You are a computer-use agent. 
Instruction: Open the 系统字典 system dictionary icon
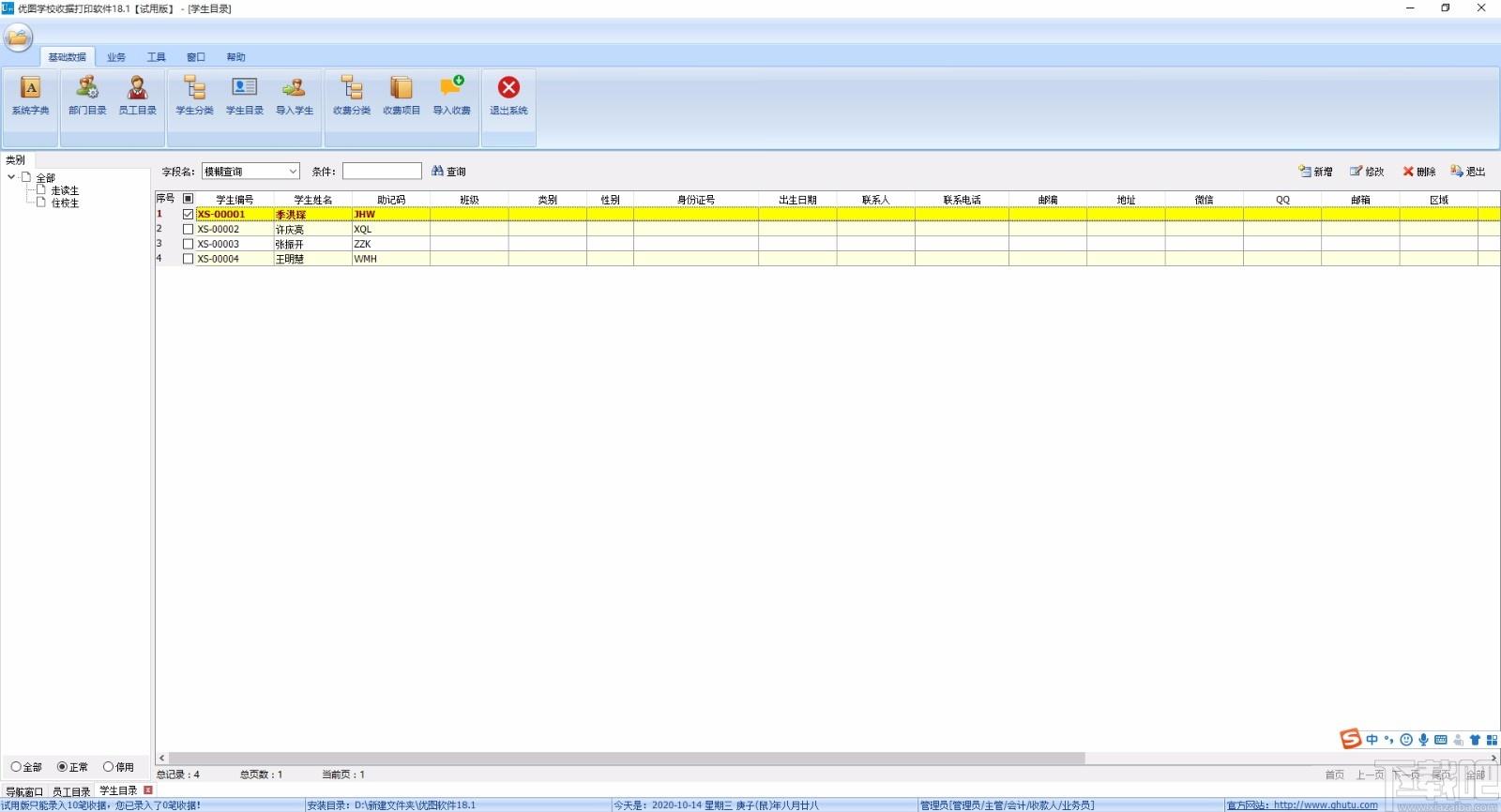tap(30, 96)
